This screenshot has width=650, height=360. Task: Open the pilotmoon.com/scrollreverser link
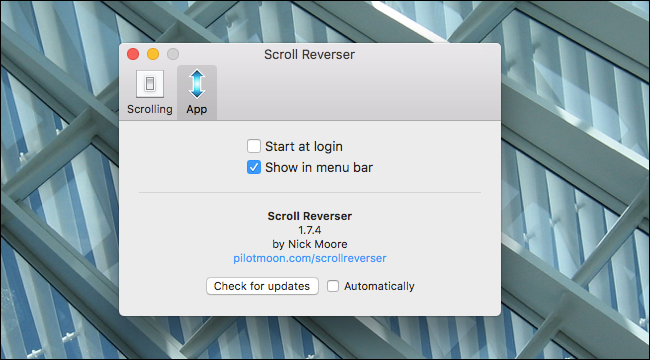point(310,258)
